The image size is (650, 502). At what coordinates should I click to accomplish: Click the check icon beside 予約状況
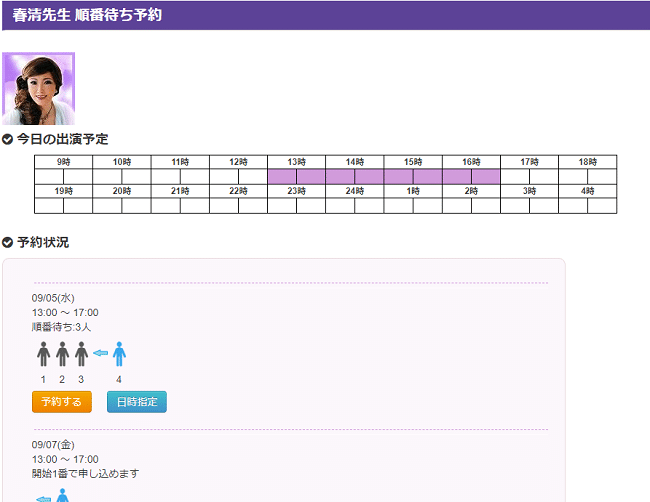coord(7,243)
